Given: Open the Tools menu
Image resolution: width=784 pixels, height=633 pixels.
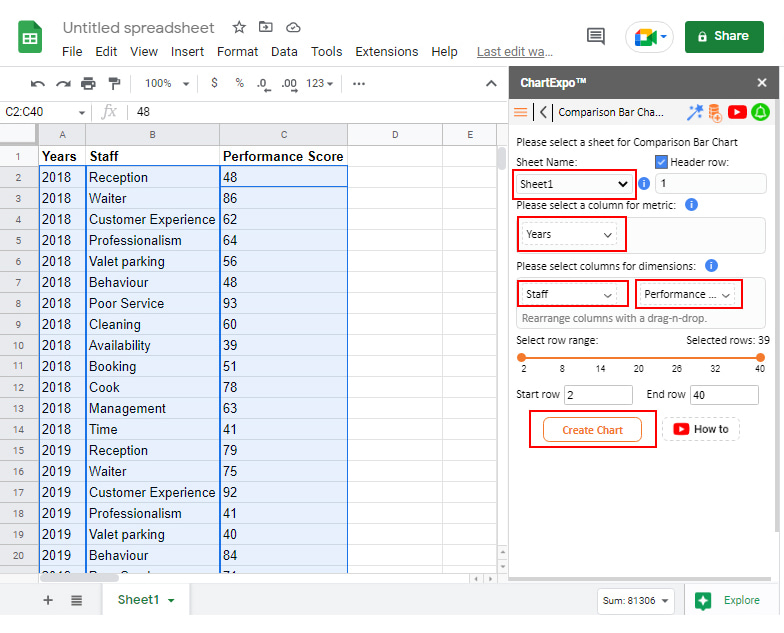Looking at the screenshot, I should point(326,52).
